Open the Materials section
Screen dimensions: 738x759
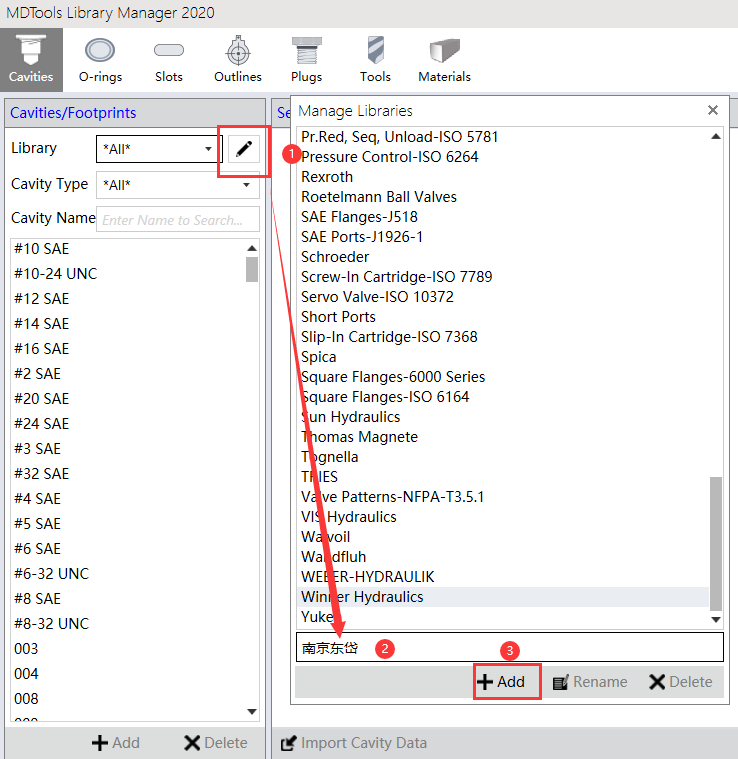(444, 60)
